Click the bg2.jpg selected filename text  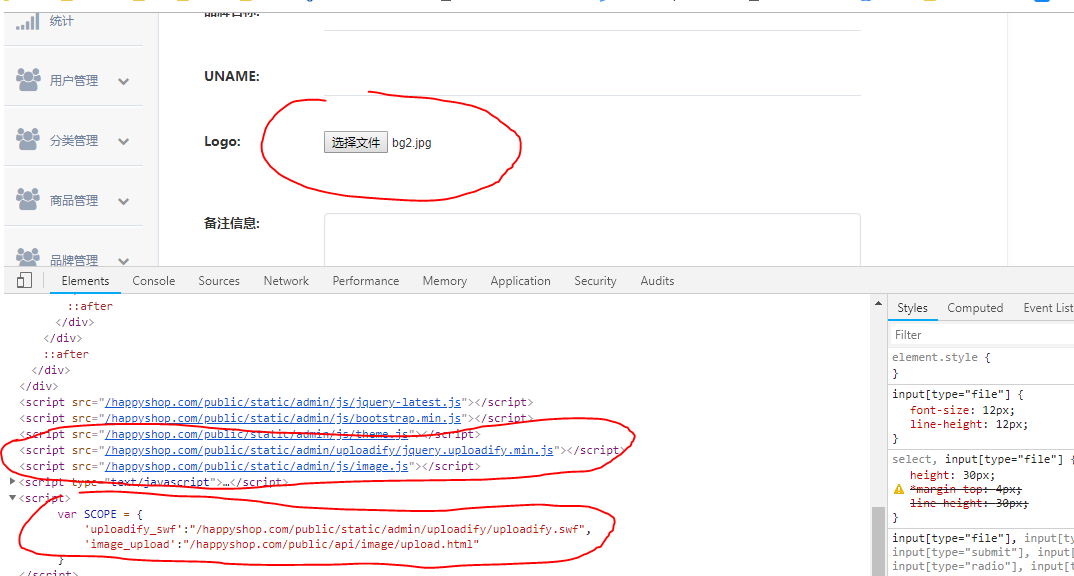coord(412,143)
